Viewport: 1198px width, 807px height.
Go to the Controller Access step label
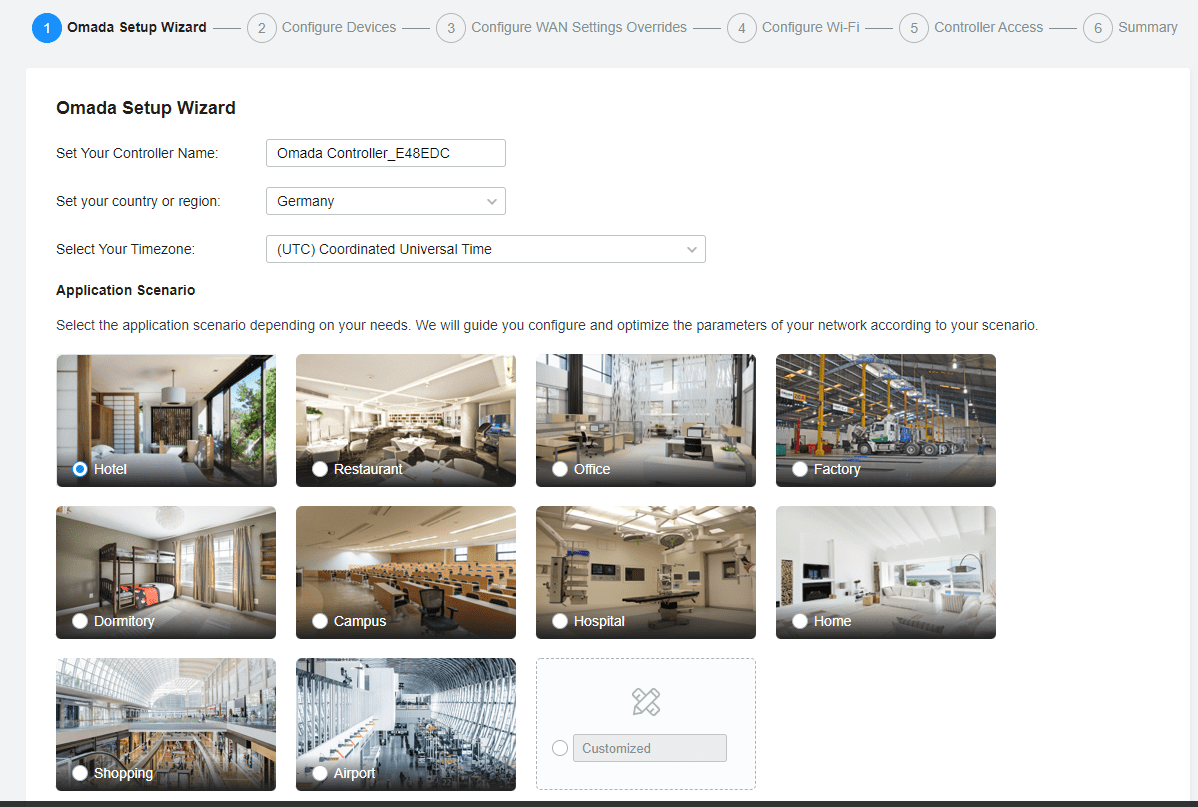[988, 28]
